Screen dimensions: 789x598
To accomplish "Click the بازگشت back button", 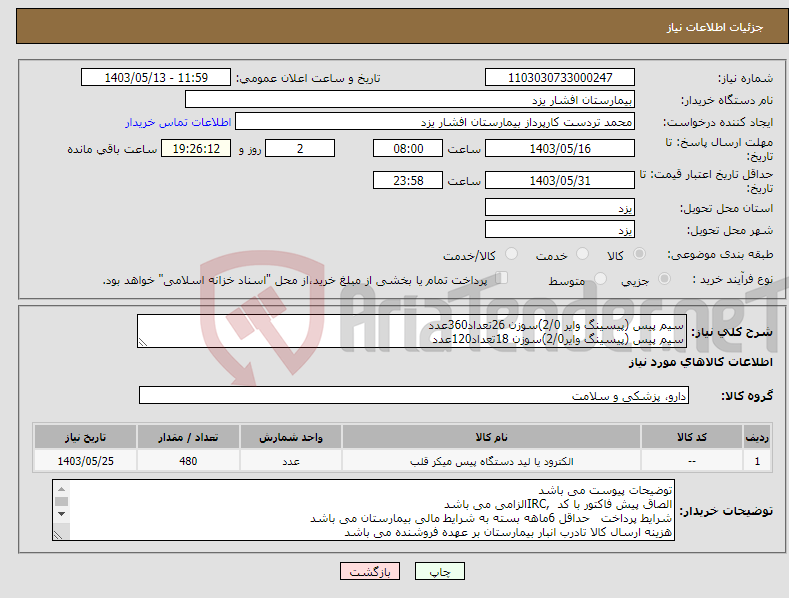I will tap(370, 571).
